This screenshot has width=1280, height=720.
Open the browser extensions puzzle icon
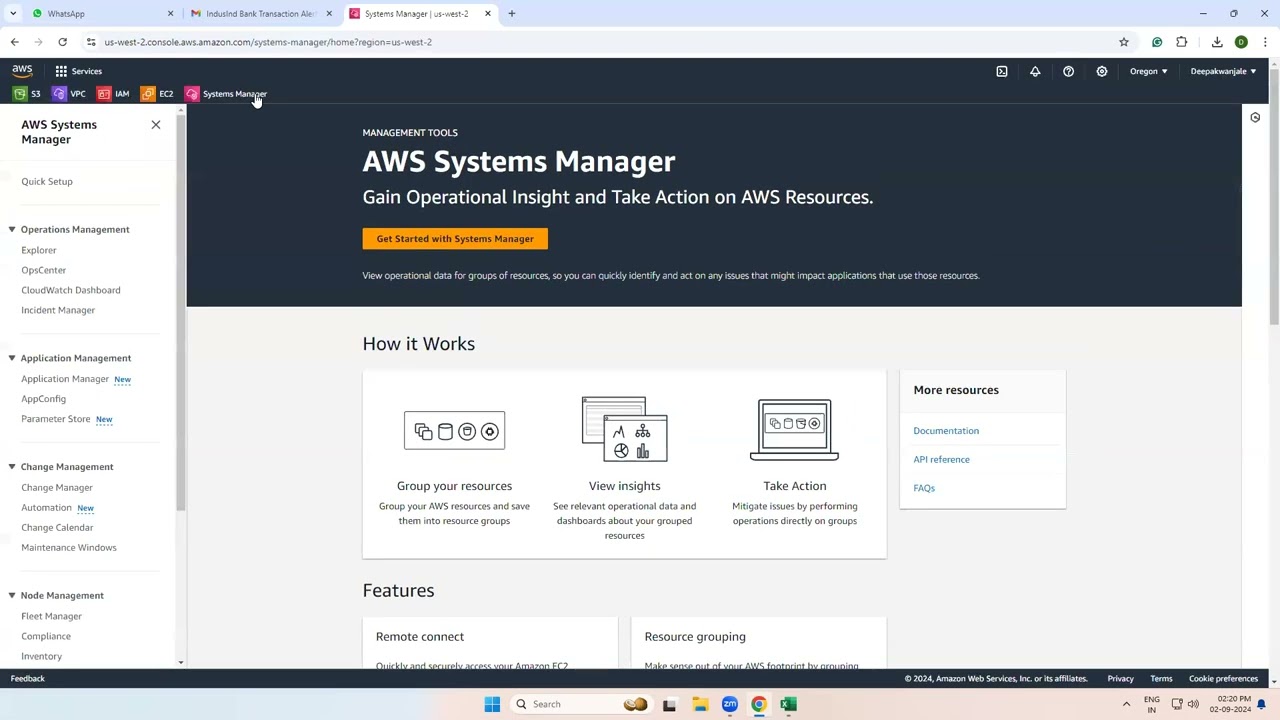point(1182,42)
